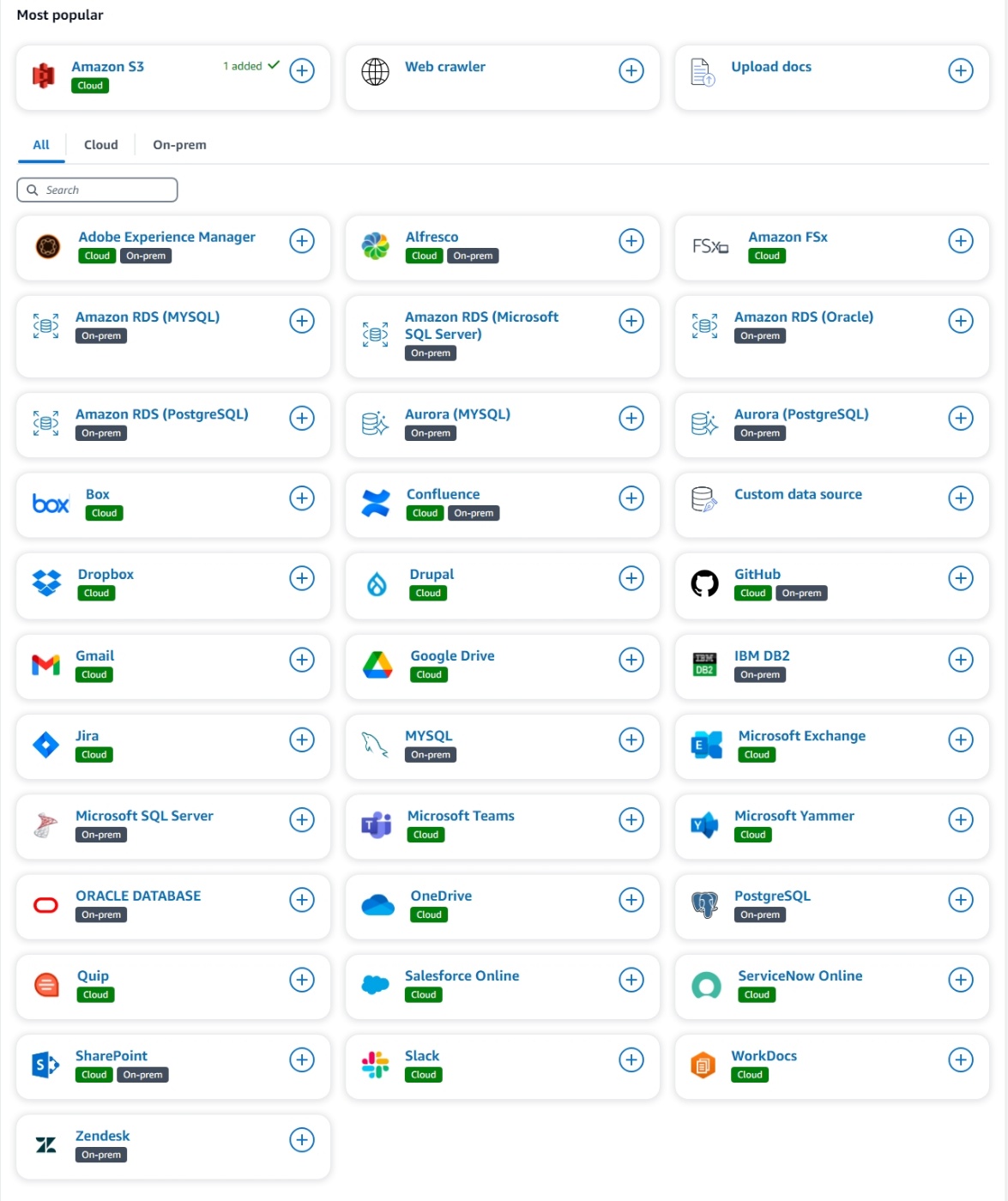Add the MYSQL data source
The height and width of the screenshot is (1201, 1008).
[631, 739]
